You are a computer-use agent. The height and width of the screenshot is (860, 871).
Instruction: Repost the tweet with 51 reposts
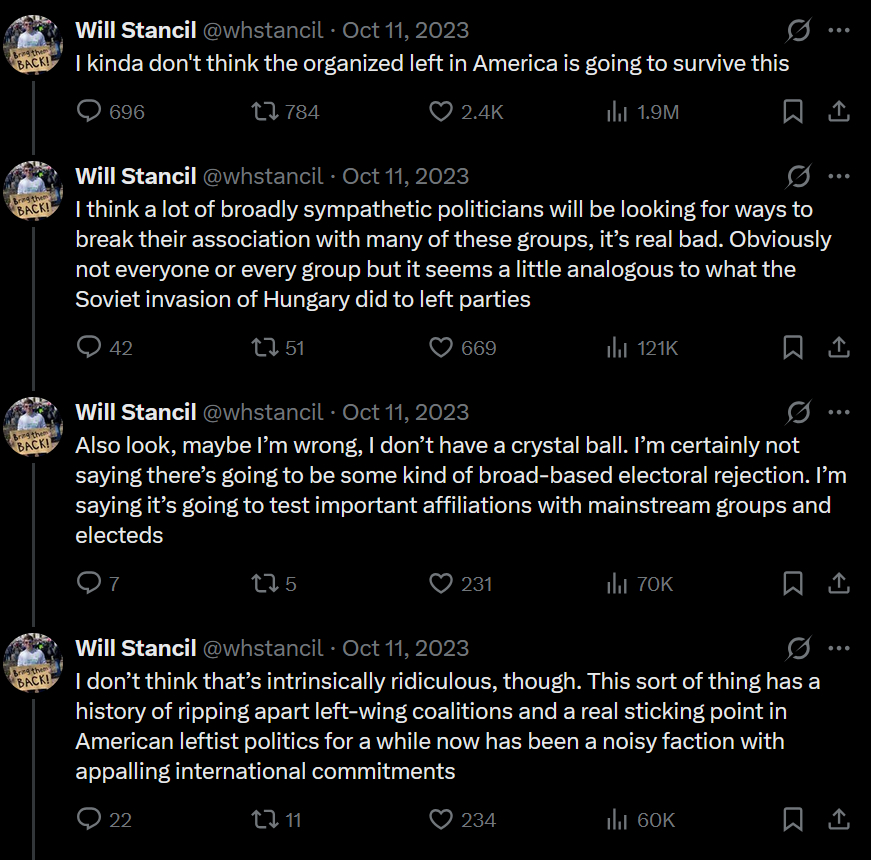[264, 348]
